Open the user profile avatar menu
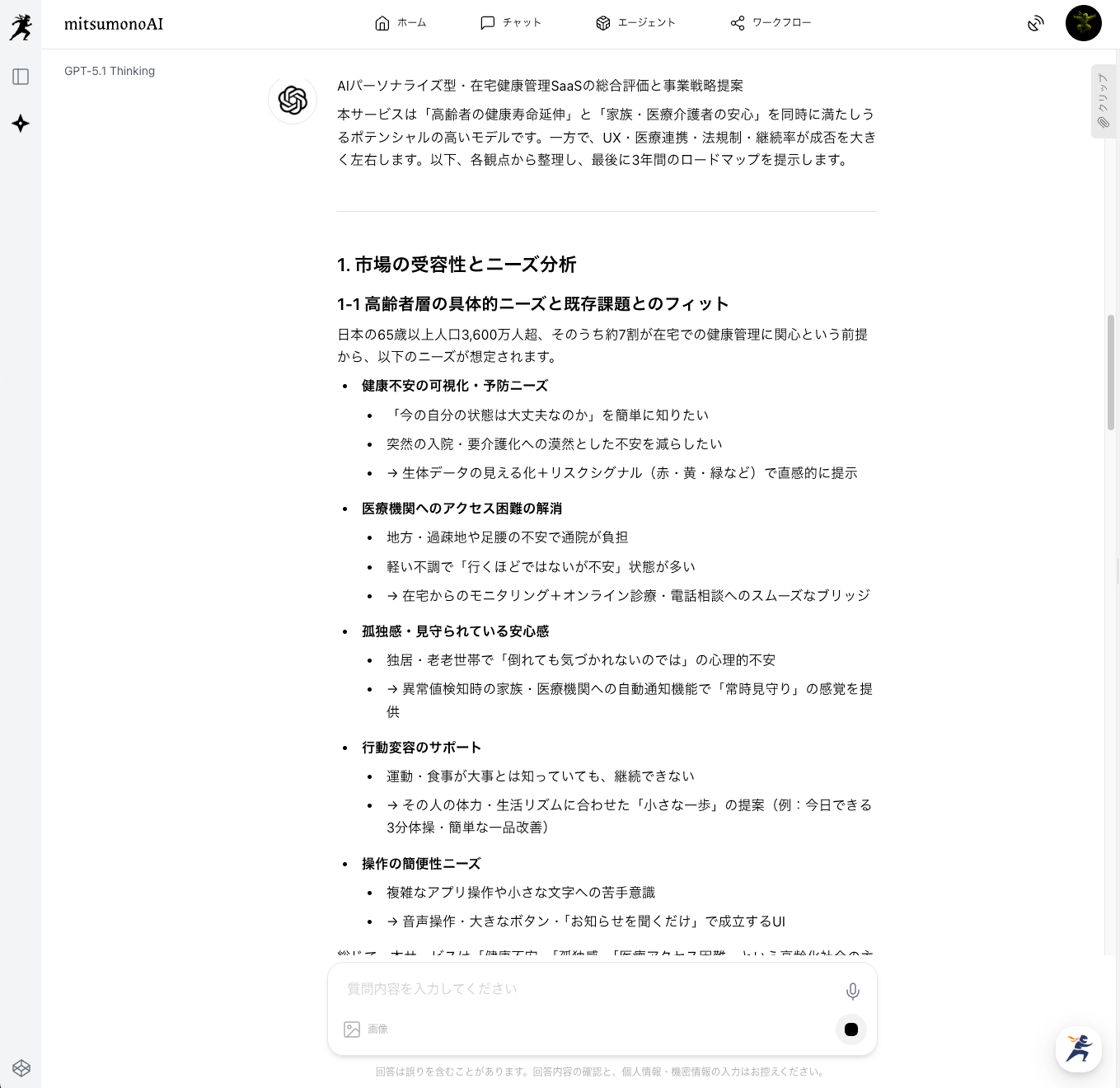The height and width of the screenshot is (1088, 1120). (1083, 23)
